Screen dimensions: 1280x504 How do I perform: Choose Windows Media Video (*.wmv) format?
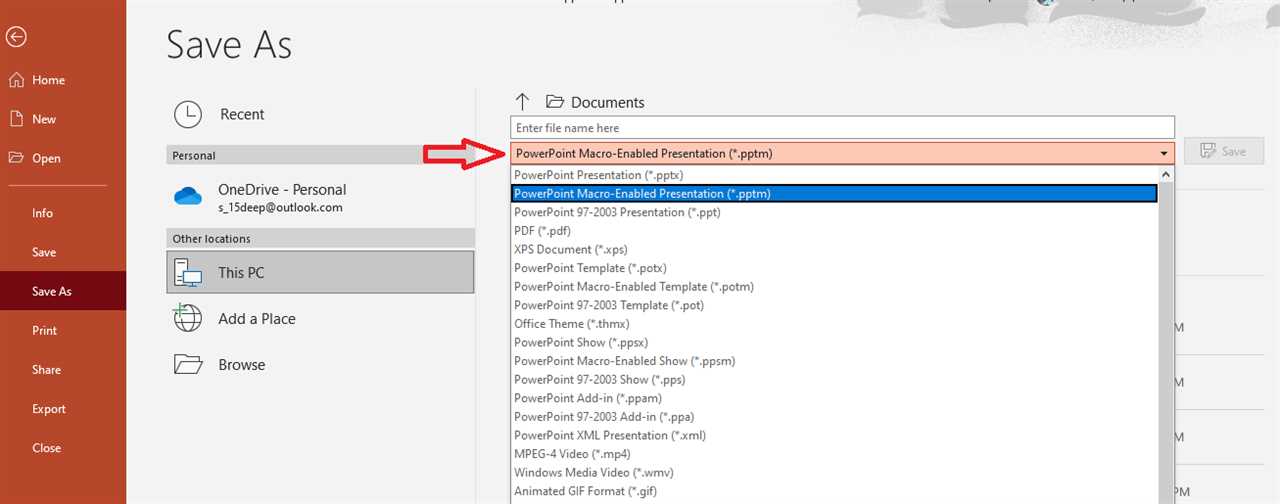[x=833, y=472]
